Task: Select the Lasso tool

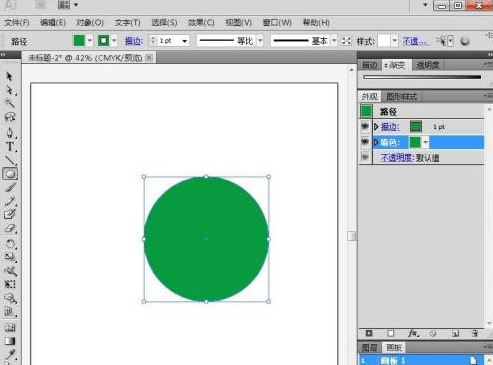Action: [x=9, y=117]
